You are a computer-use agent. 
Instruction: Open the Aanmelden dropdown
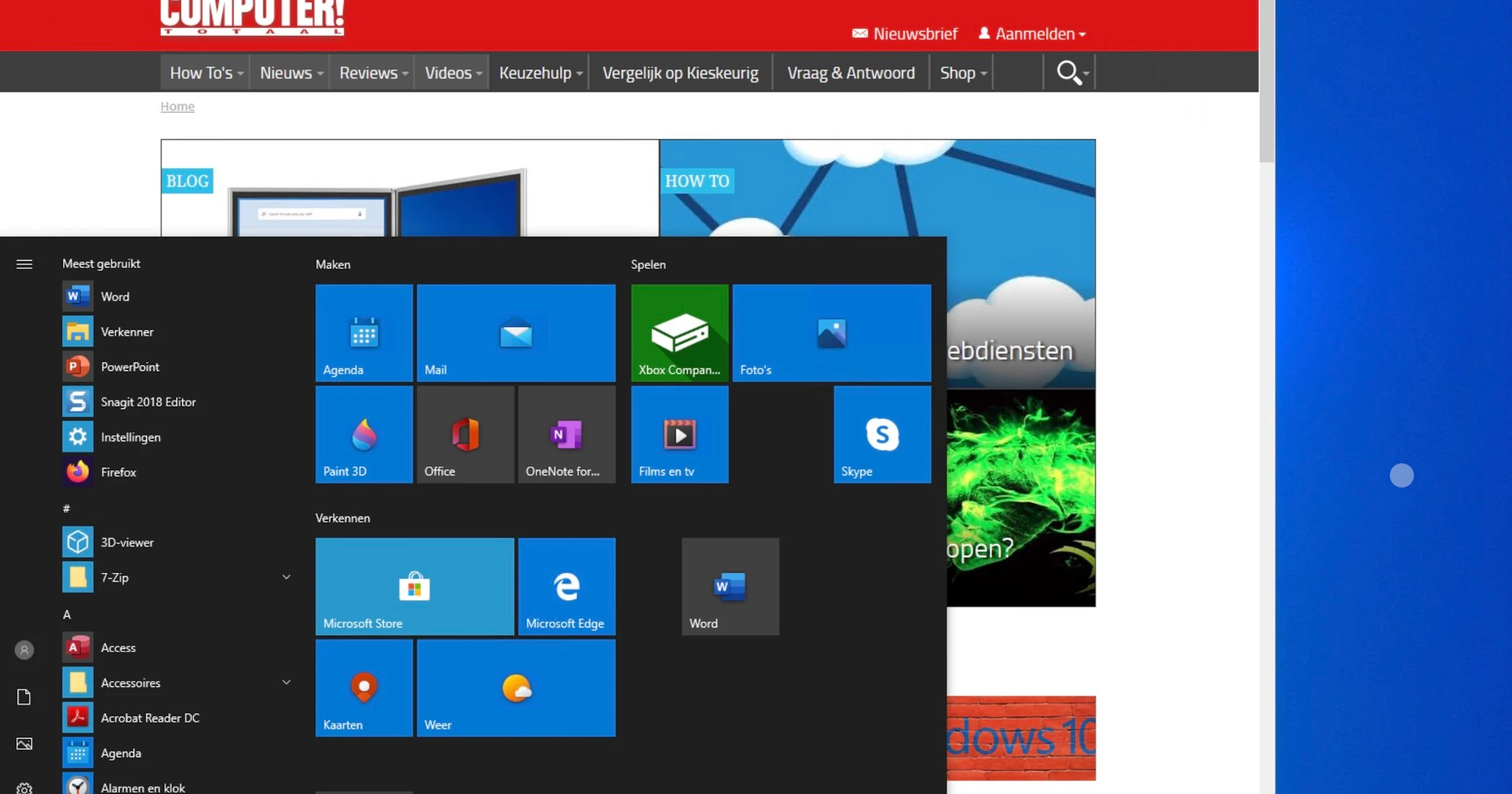[x=1033, y=33]
